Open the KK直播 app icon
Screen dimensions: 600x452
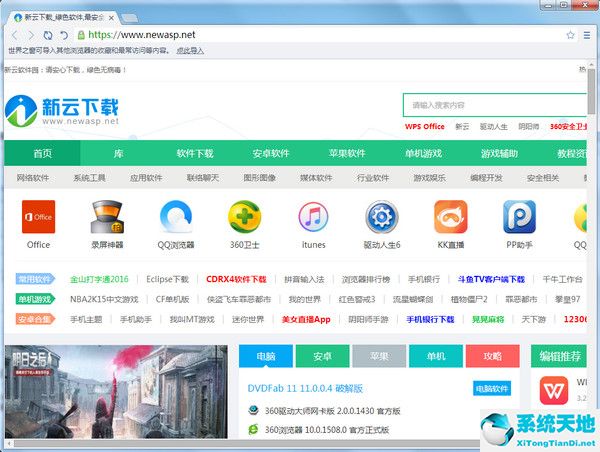451,217
